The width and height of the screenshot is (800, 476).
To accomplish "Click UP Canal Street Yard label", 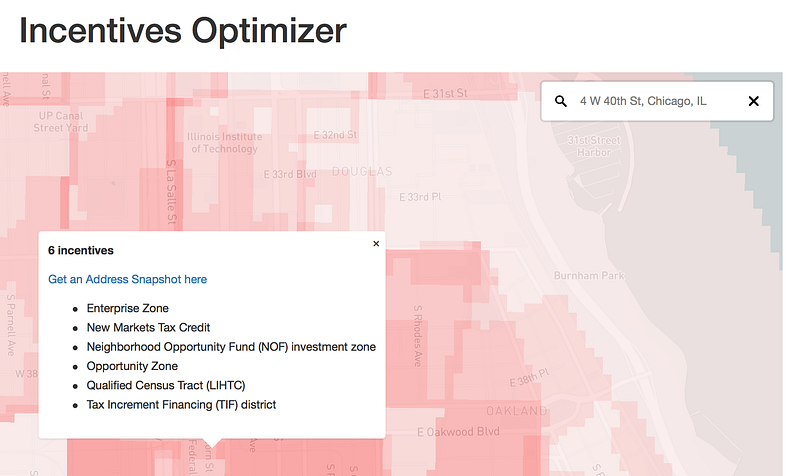I will point(61,122).
